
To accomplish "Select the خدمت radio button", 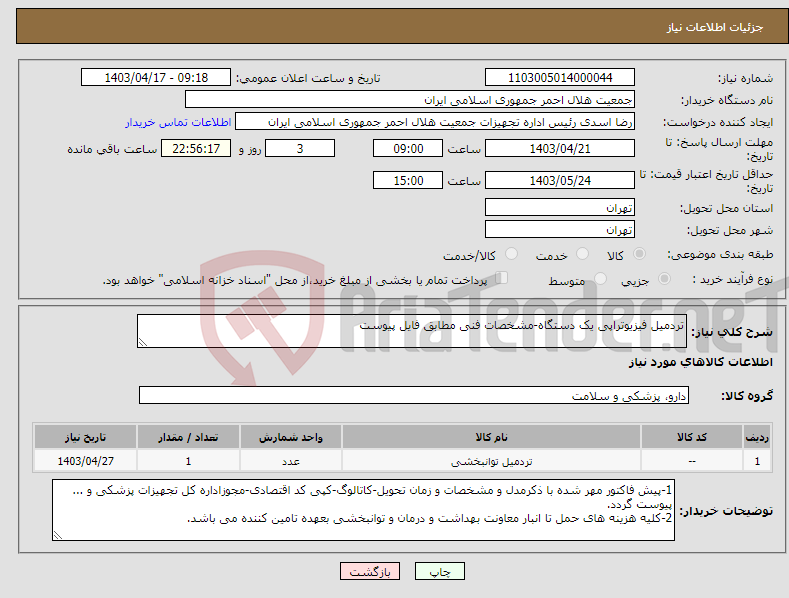I will pyautogui.click(x=582, y=254).
